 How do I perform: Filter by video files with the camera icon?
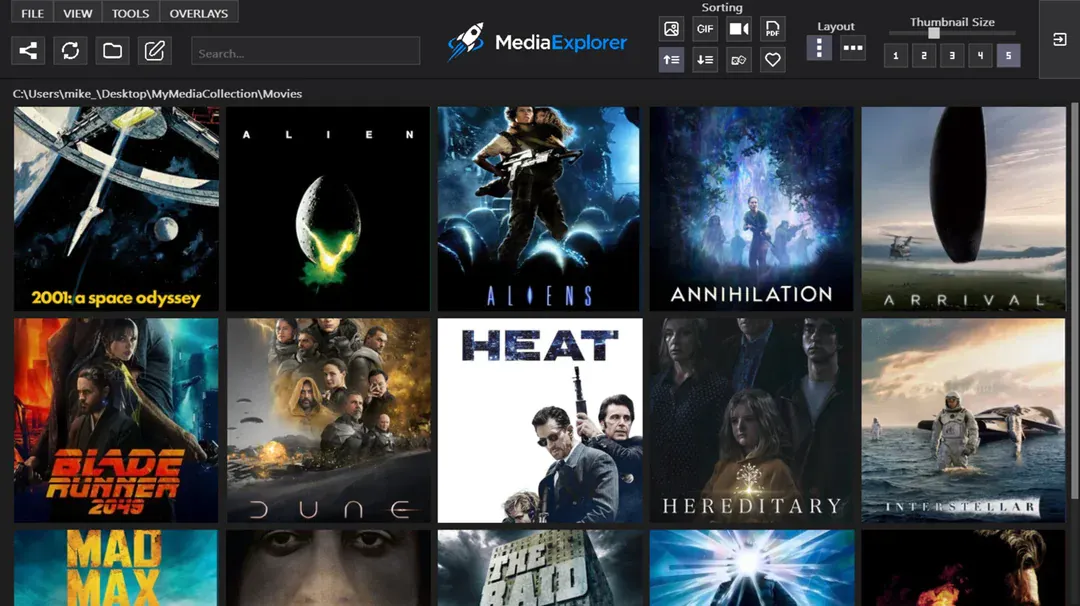point(738,29)
